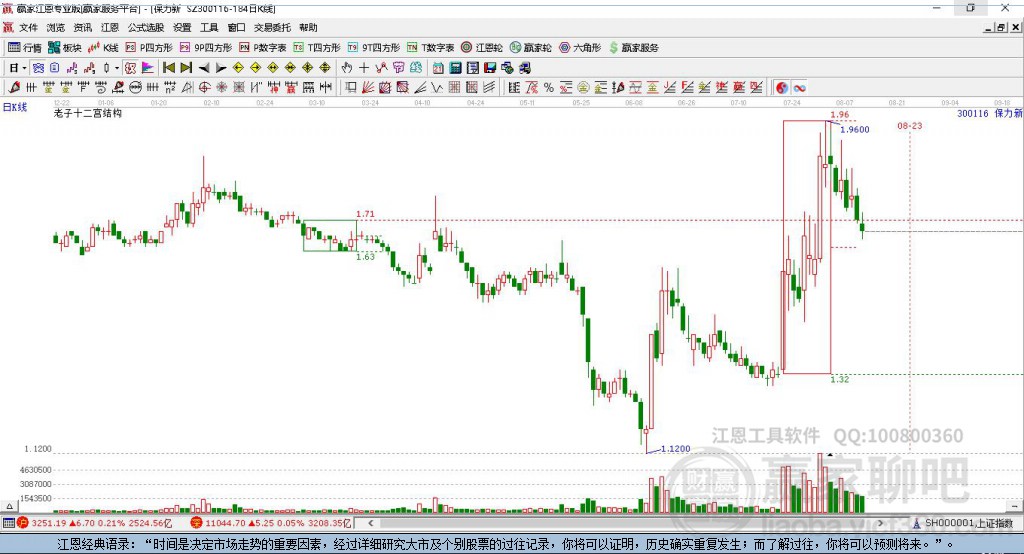Open 9T四方形 tool
Image resolution: width=1024 pixels, height=554 pixels.
click(x=374, y=48)
